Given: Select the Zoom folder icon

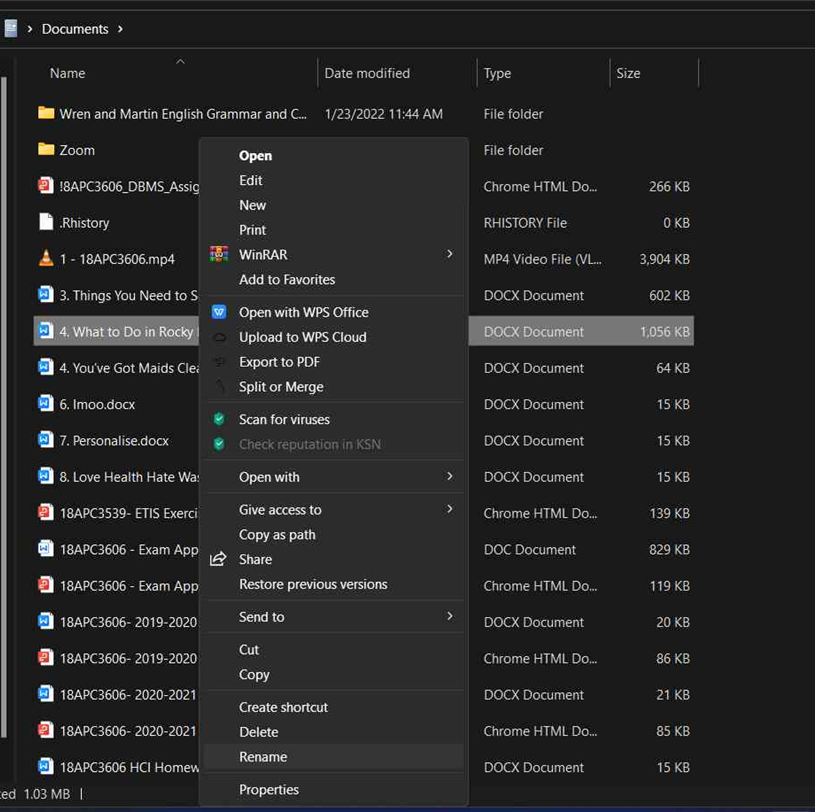Looking at the screenshot, I should pyautogui.click(x=46, y=150).
